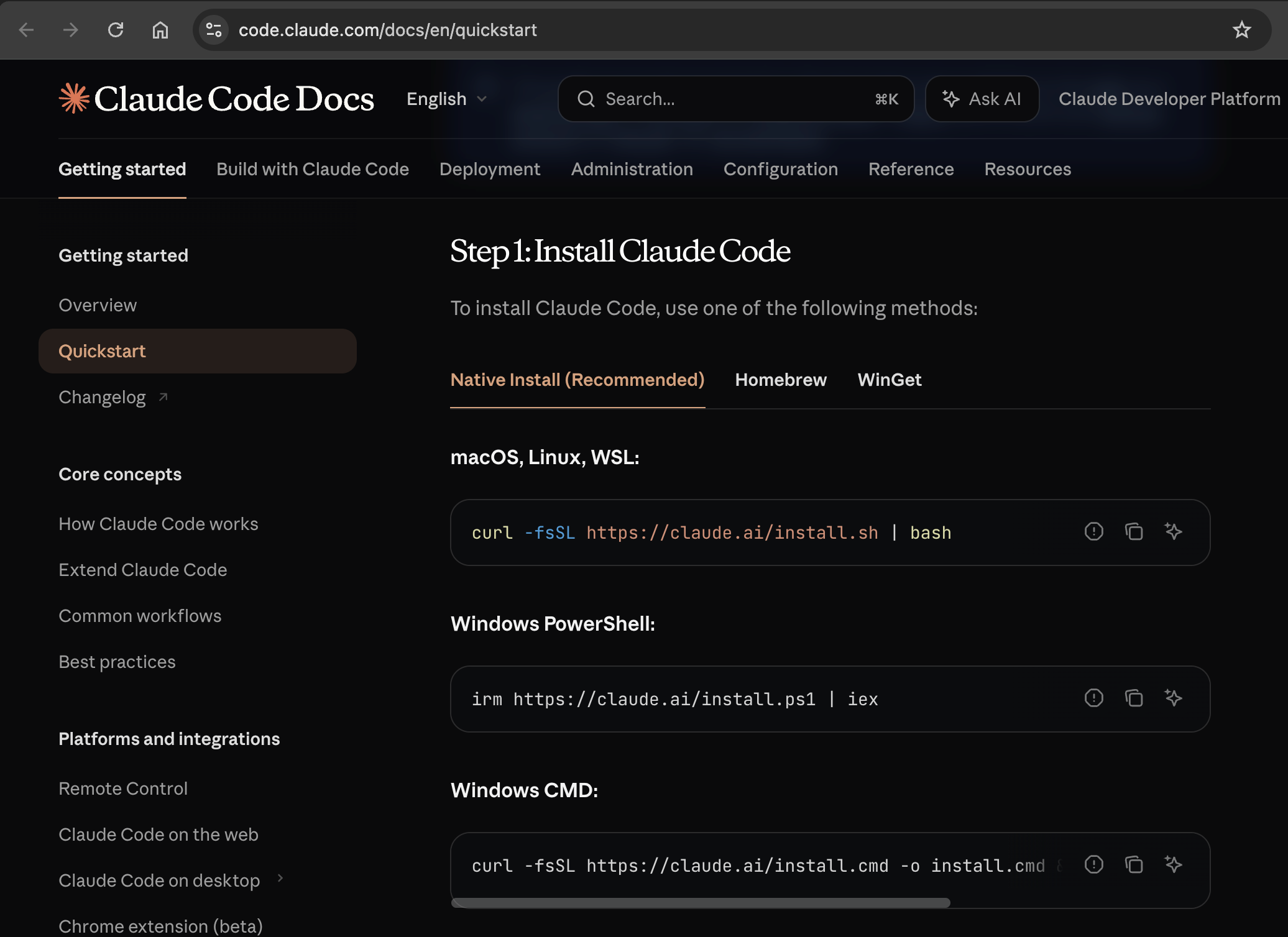Copy the Windows CMD curl command
This screenshot has width=1288, height=937.
pyautogui.click(x=1133, y=865)
